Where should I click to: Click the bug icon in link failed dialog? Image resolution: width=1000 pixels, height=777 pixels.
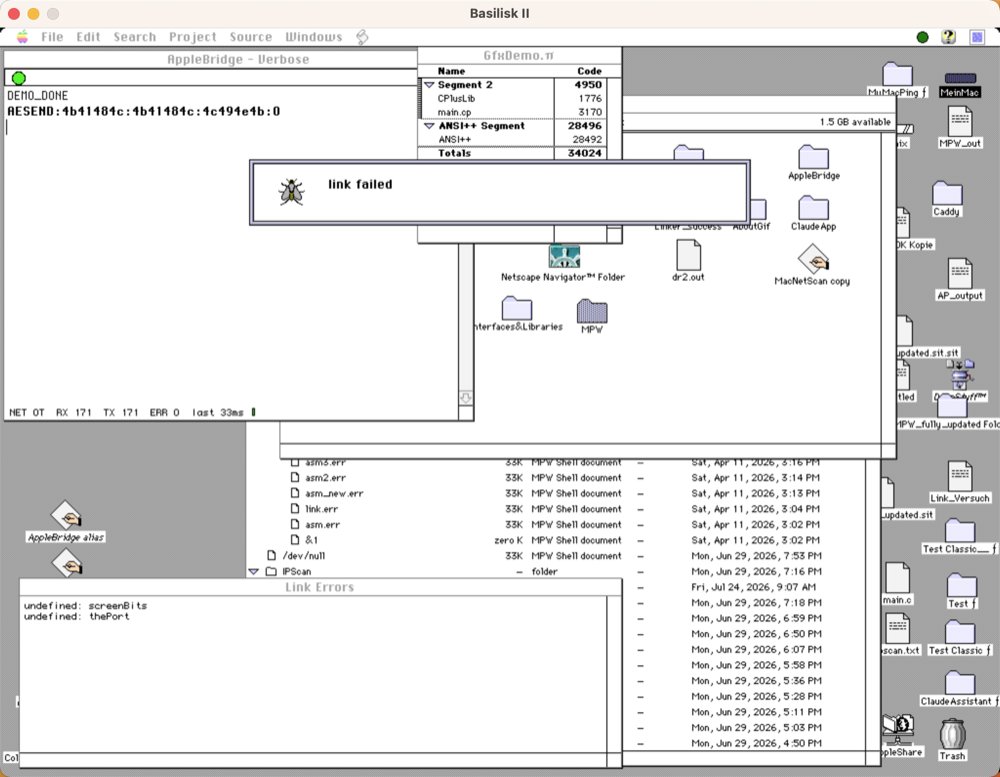tap(291, 191)
